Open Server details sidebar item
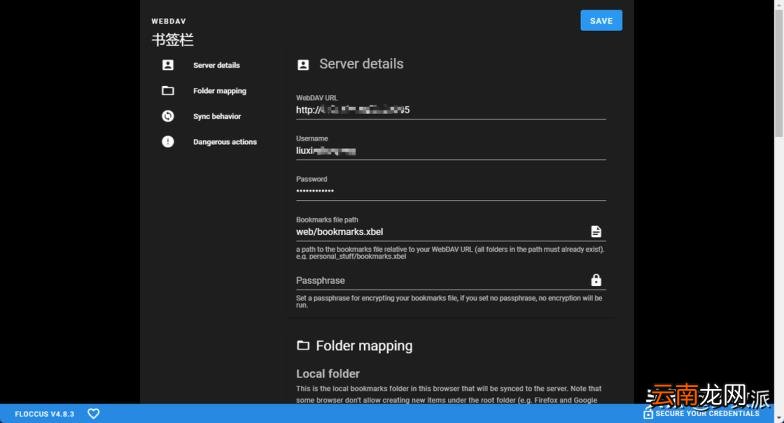Image resolution: width=784 pixels, height=423 pixels. pyautogui.click(x=216, y=65)
